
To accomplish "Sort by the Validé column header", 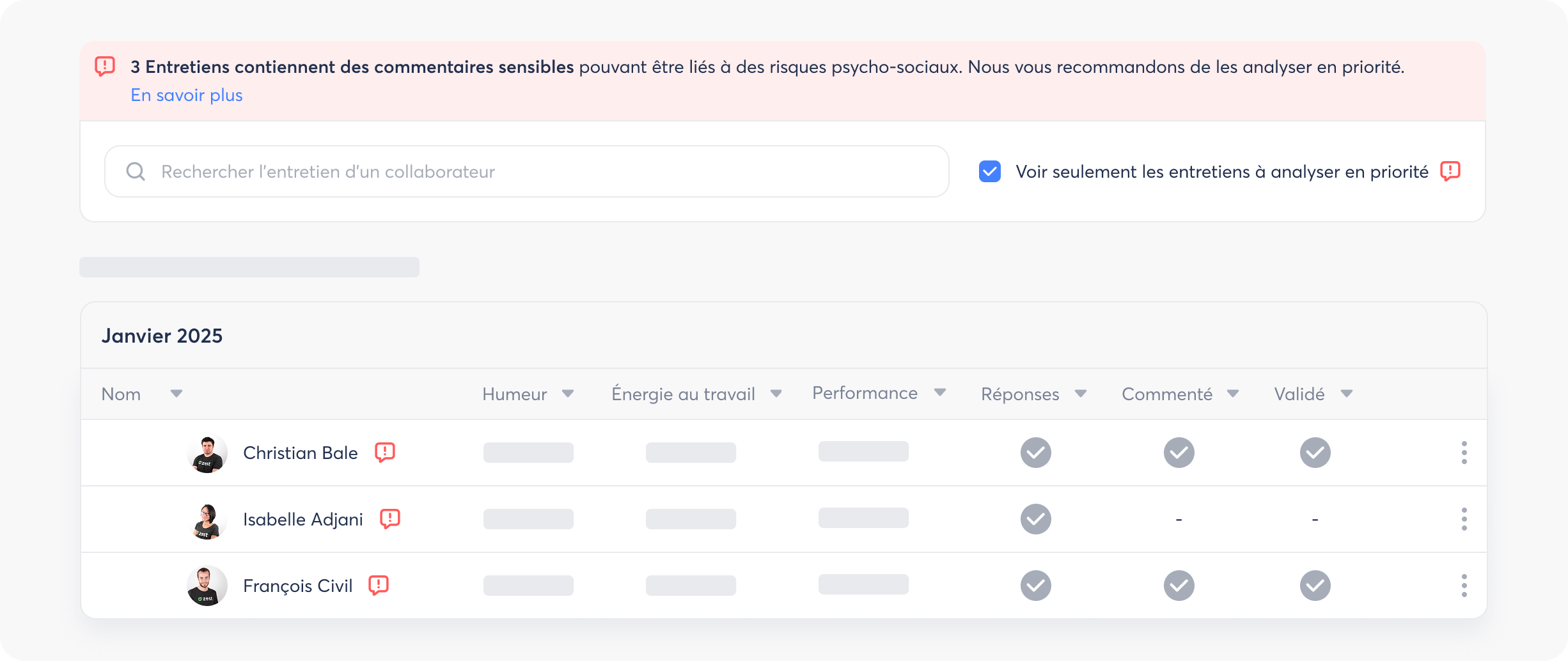I will pos(1346,394).
